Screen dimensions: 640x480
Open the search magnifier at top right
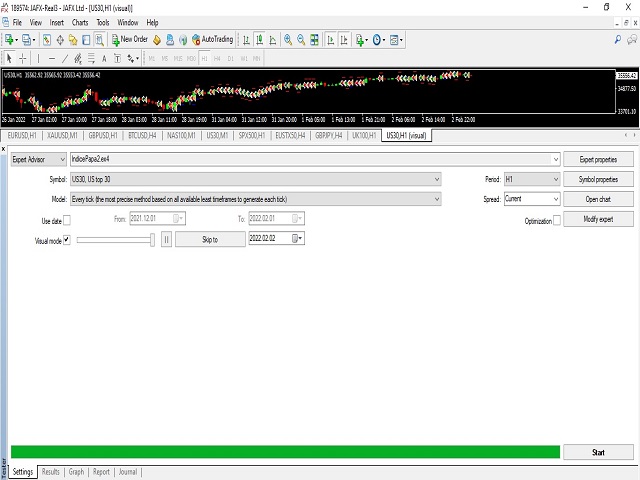click(x=618, y=39)
